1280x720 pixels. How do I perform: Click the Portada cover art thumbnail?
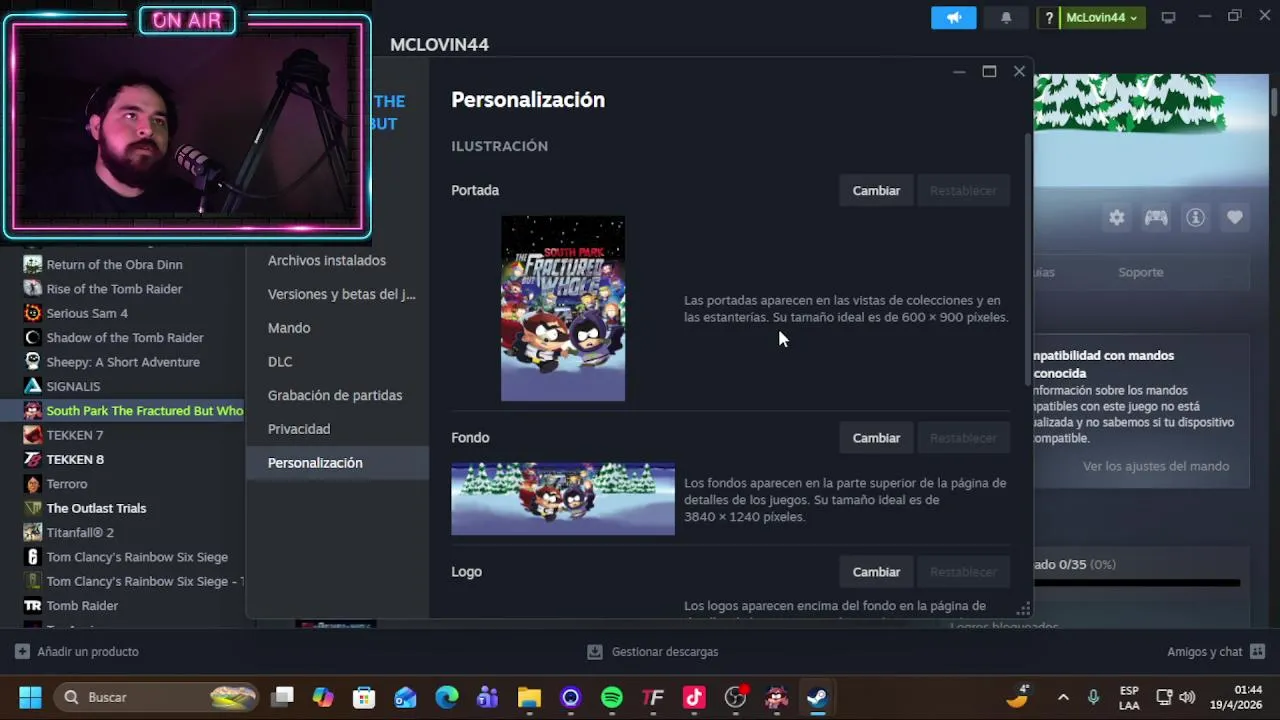click(563, 308)
